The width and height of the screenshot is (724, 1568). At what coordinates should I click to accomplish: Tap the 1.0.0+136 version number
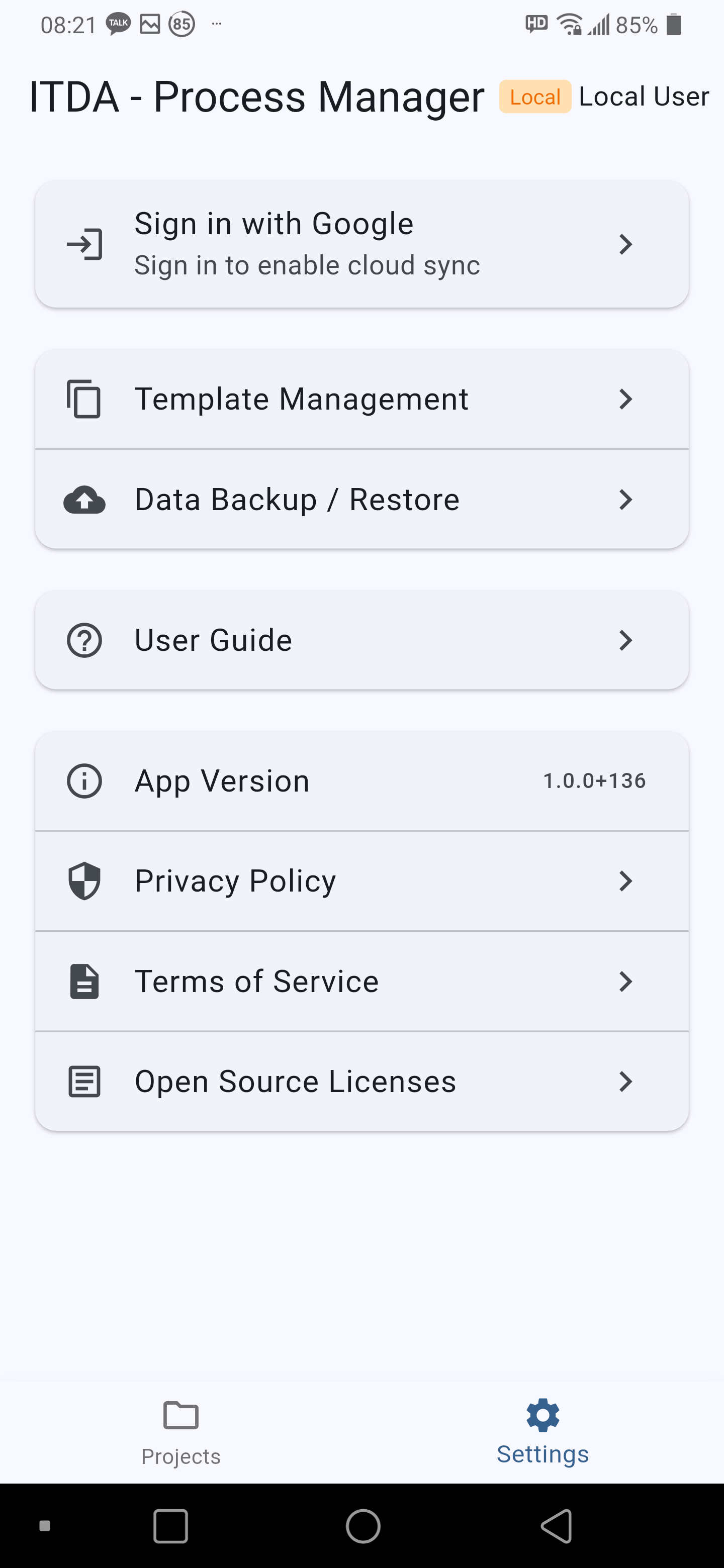[x=594, y=781]
